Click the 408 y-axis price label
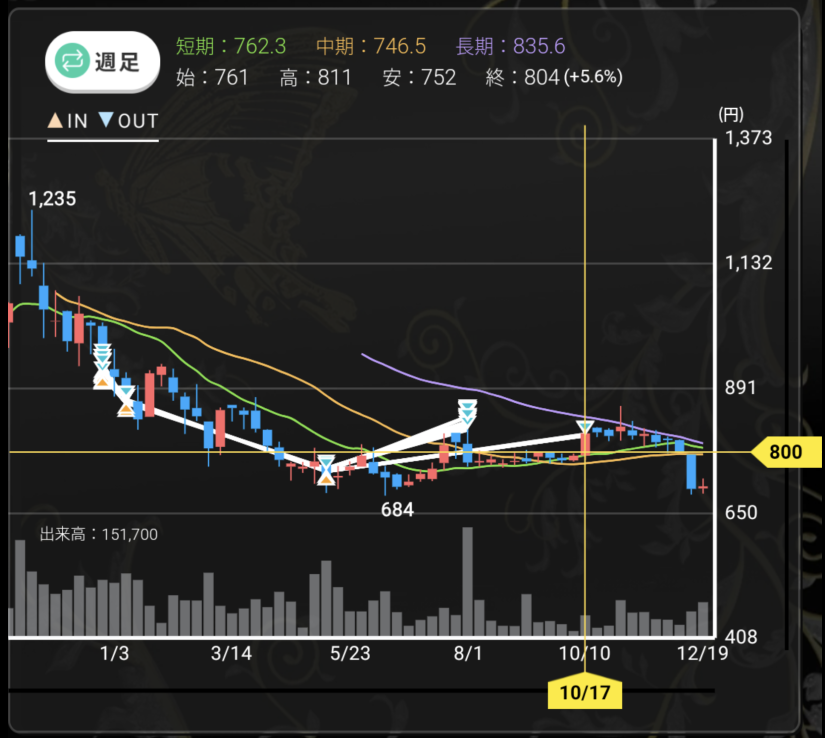The height and width of the screenshot is (738, 825). pyautogui.click(x=741, y=637)
